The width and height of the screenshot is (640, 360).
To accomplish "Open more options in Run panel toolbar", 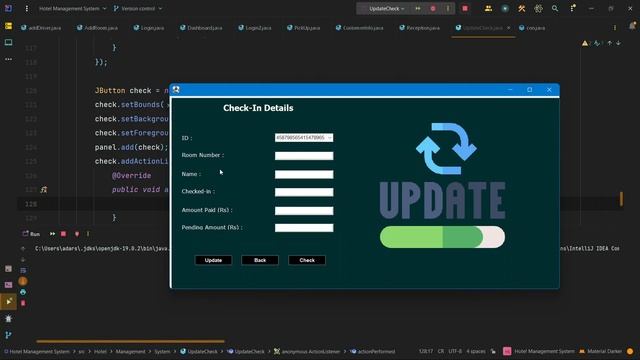I will point(88,234).
